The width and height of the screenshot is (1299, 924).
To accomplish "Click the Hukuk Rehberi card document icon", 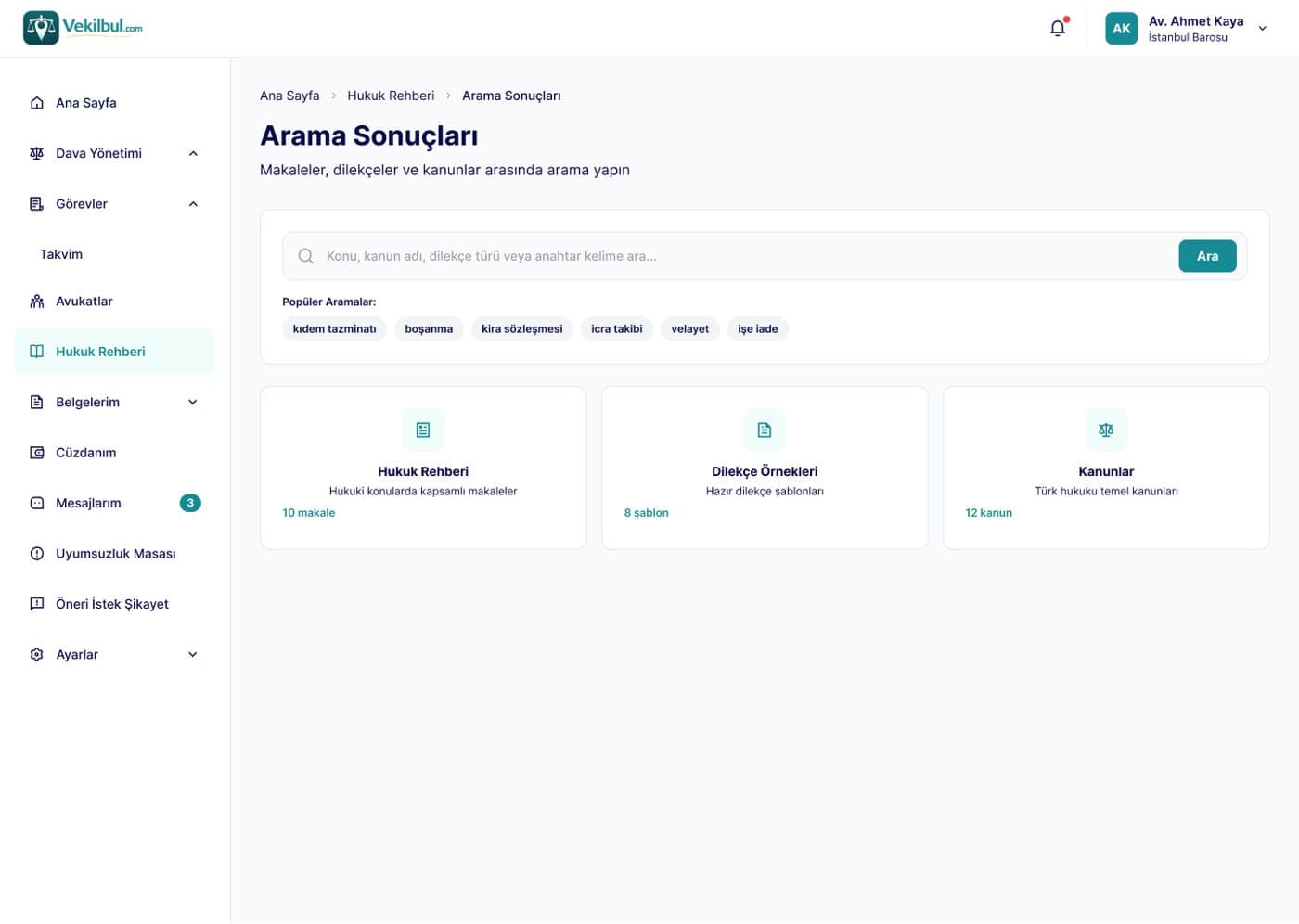I will pos(423,430).
